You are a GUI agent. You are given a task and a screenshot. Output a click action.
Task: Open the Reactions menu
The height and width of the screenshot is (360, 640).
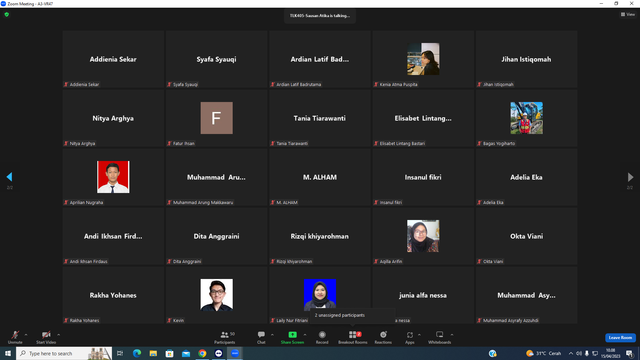click(383, 337)
